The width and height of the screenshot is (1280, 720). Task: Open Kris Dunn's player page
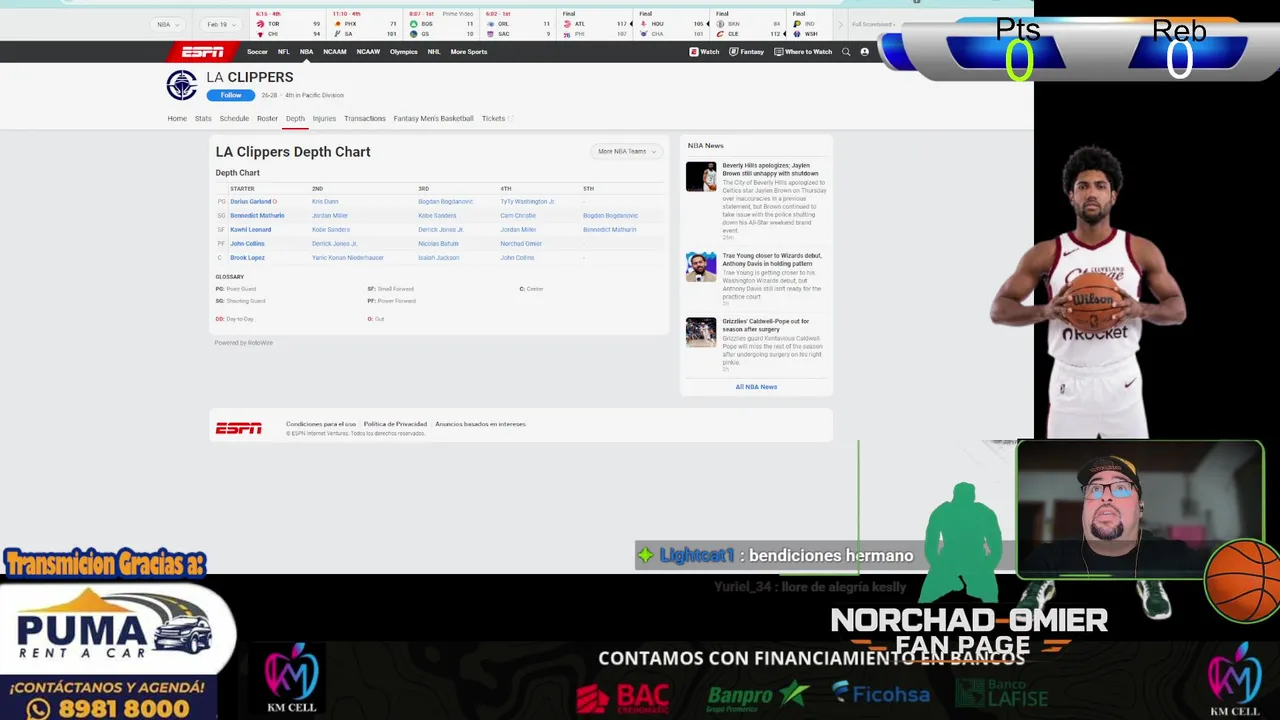pos(325,202)
